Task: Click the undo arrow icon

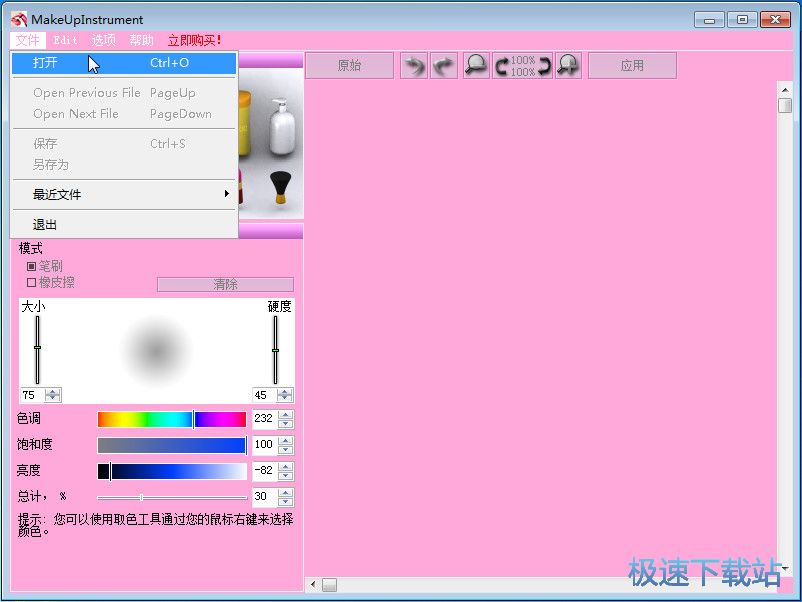Action: [414, 66]
